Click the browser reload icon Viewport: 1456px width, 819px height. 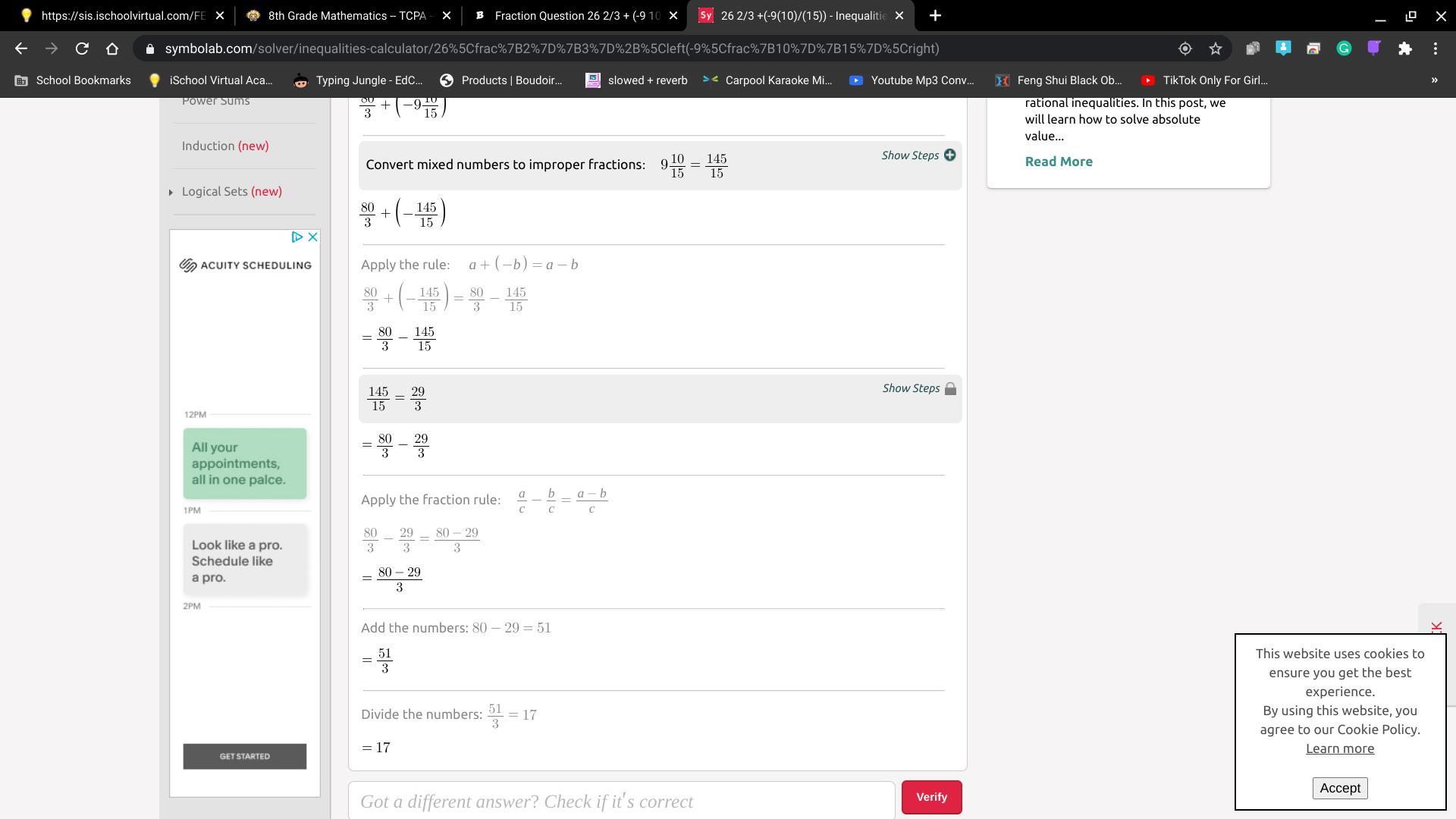[82, 49]
